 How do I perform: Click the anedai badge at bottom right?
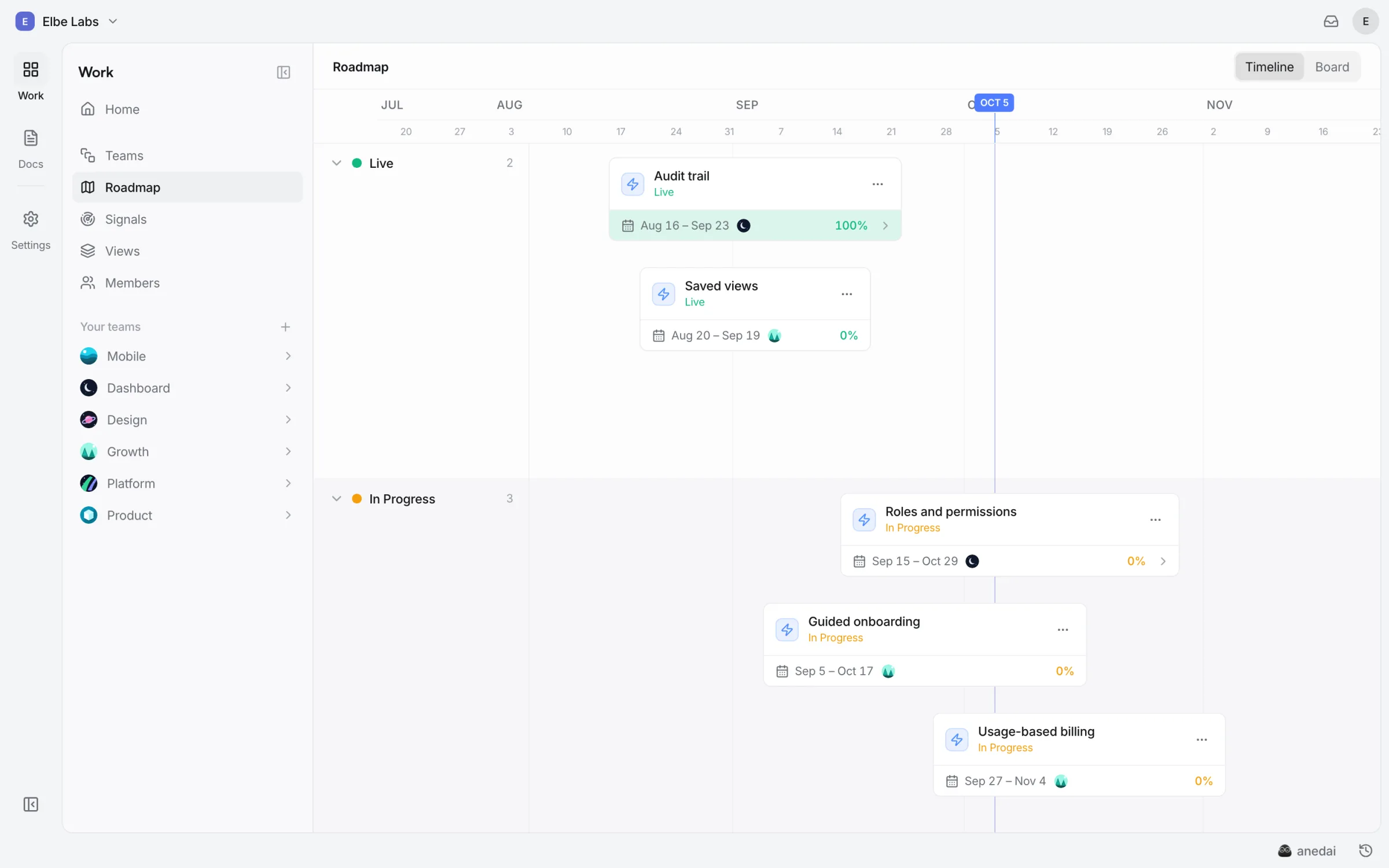pos(1307,851)
